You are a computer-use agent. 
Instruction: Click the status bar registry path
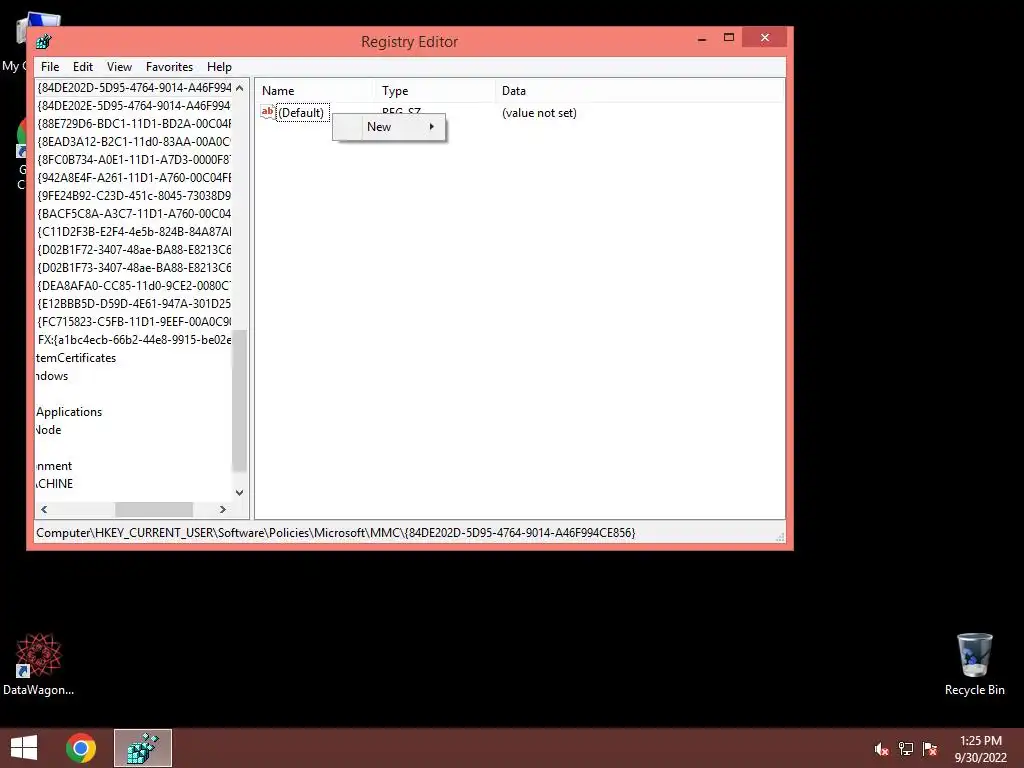(336, 533)
